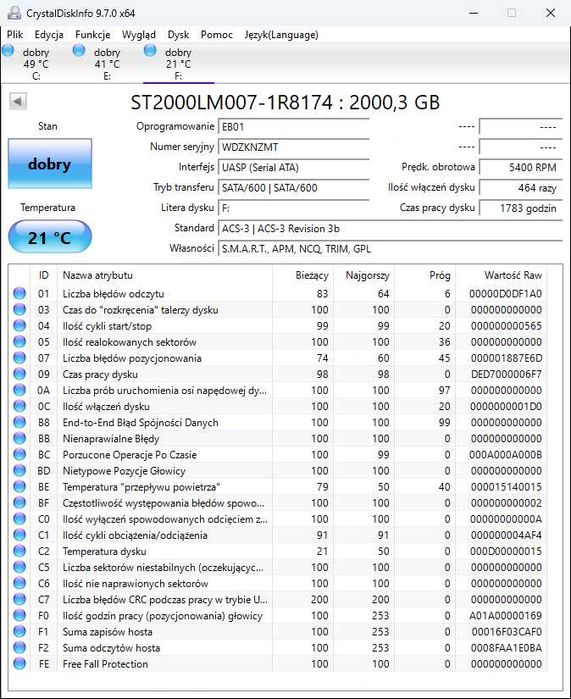The height and width of the screenshot is (699, 571).
Task: Click the firmware field showing EB01
Action: pyautogui.click(x=294, y=127)
